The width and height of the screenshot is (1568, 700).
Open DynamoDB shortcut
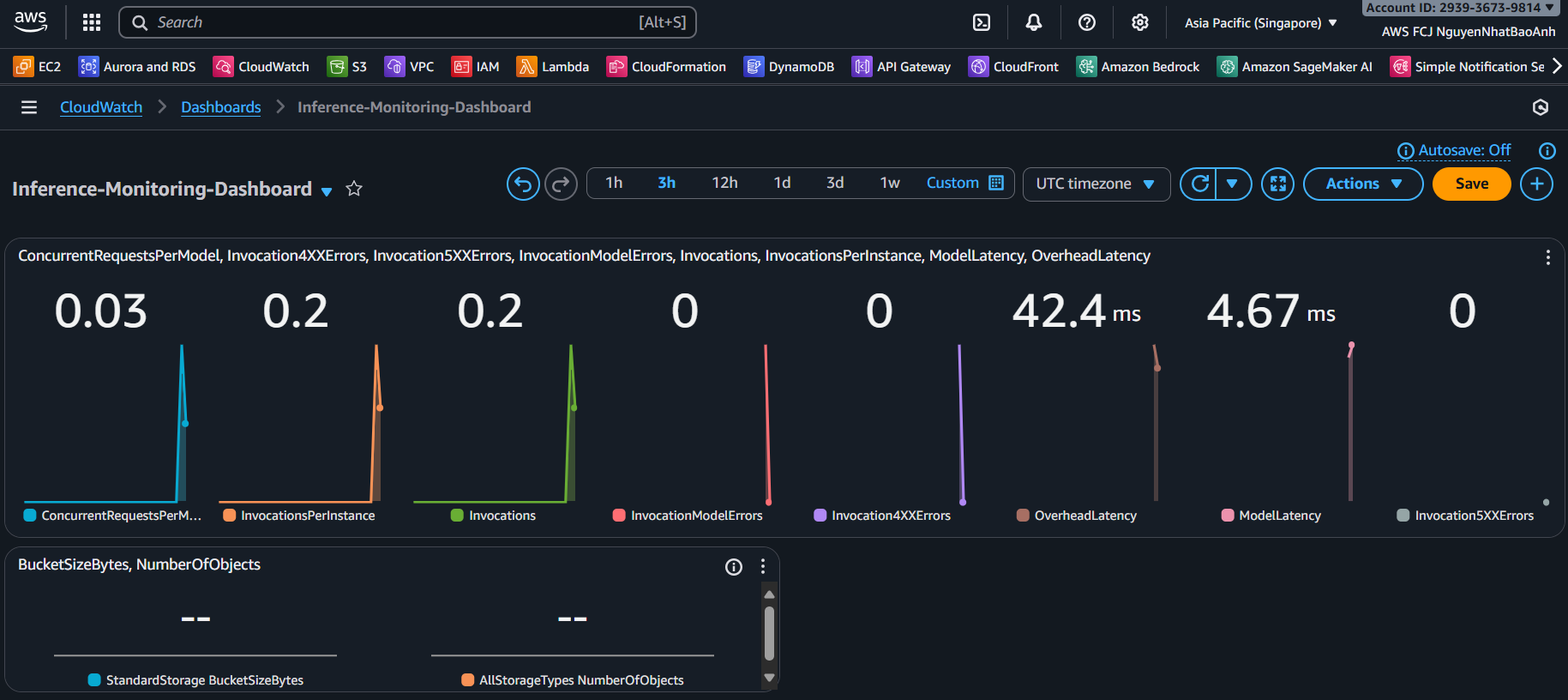click(x=789, y=67)
